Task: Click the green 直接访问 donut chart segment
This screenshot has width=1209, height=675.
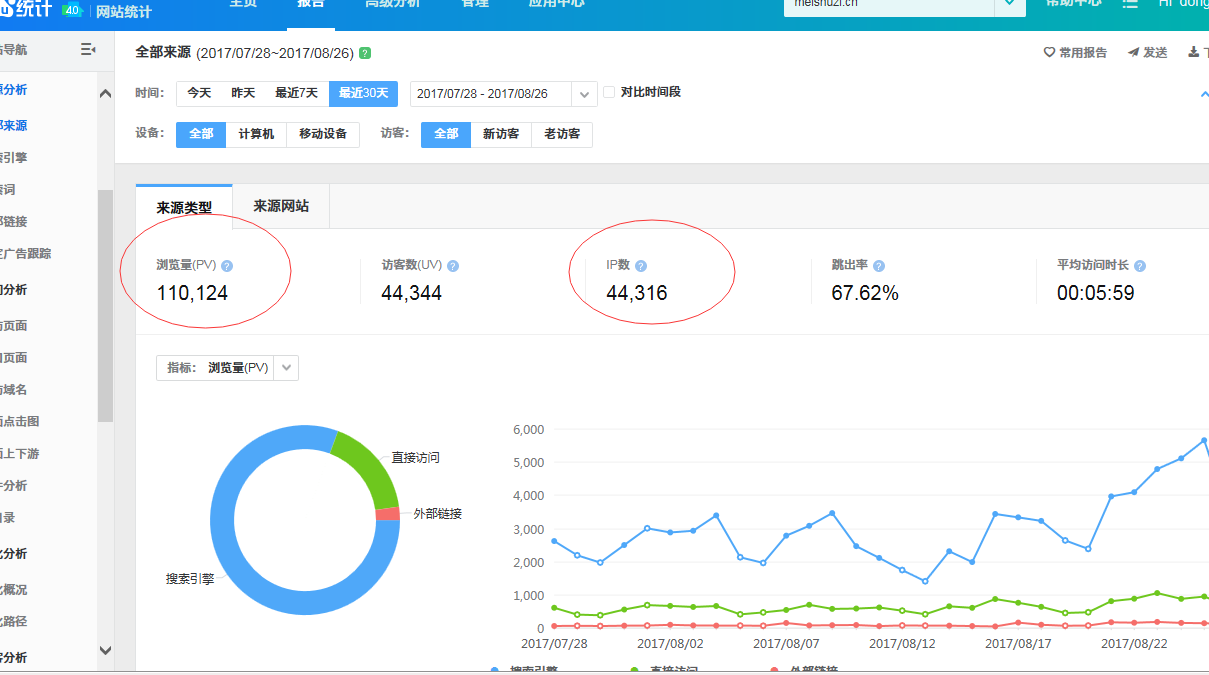Action: [x=360, y=468]
